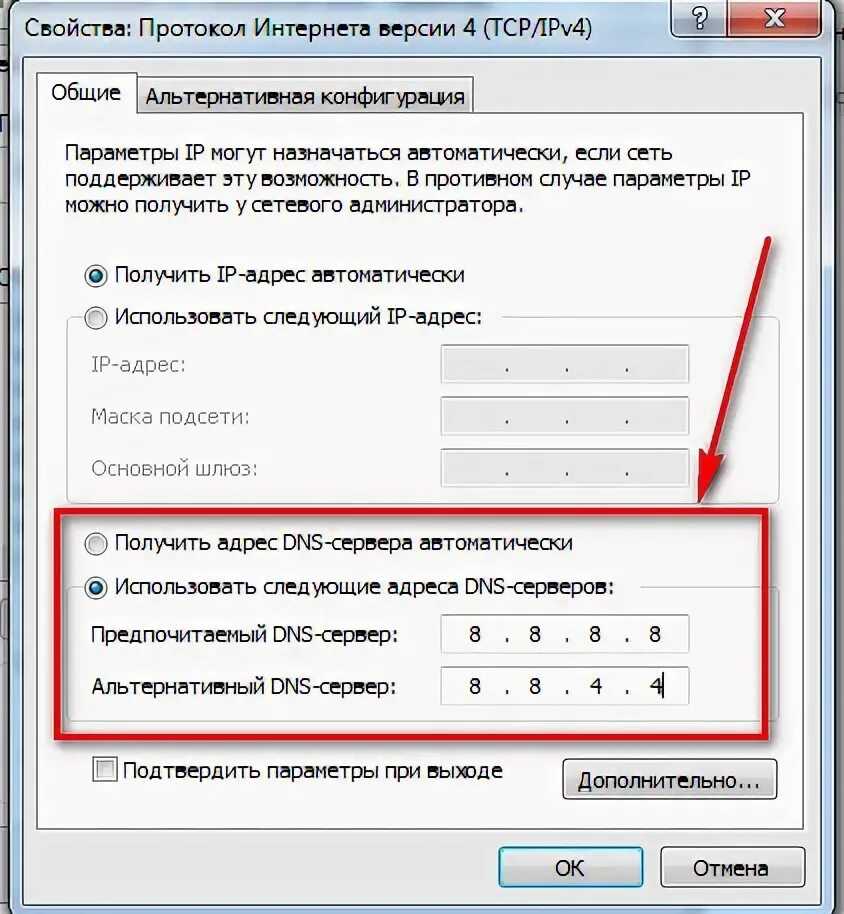
Task: Click last octet of Альтернативный DNS-сервер
Action: pyautogui.click(x=655, y=686)
